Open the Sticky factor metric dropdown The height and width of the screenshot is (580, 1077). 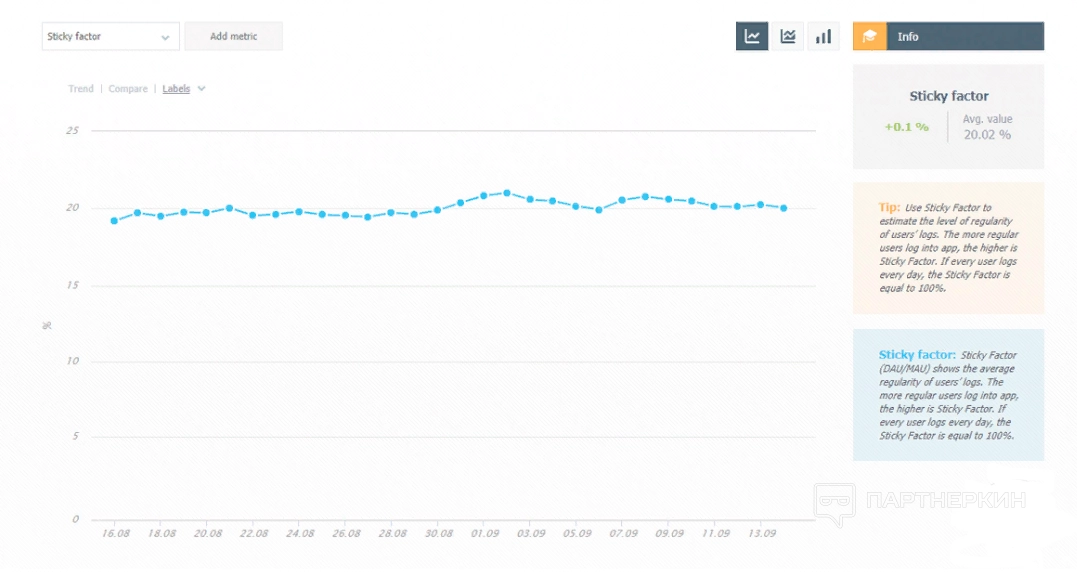point(110,37)
